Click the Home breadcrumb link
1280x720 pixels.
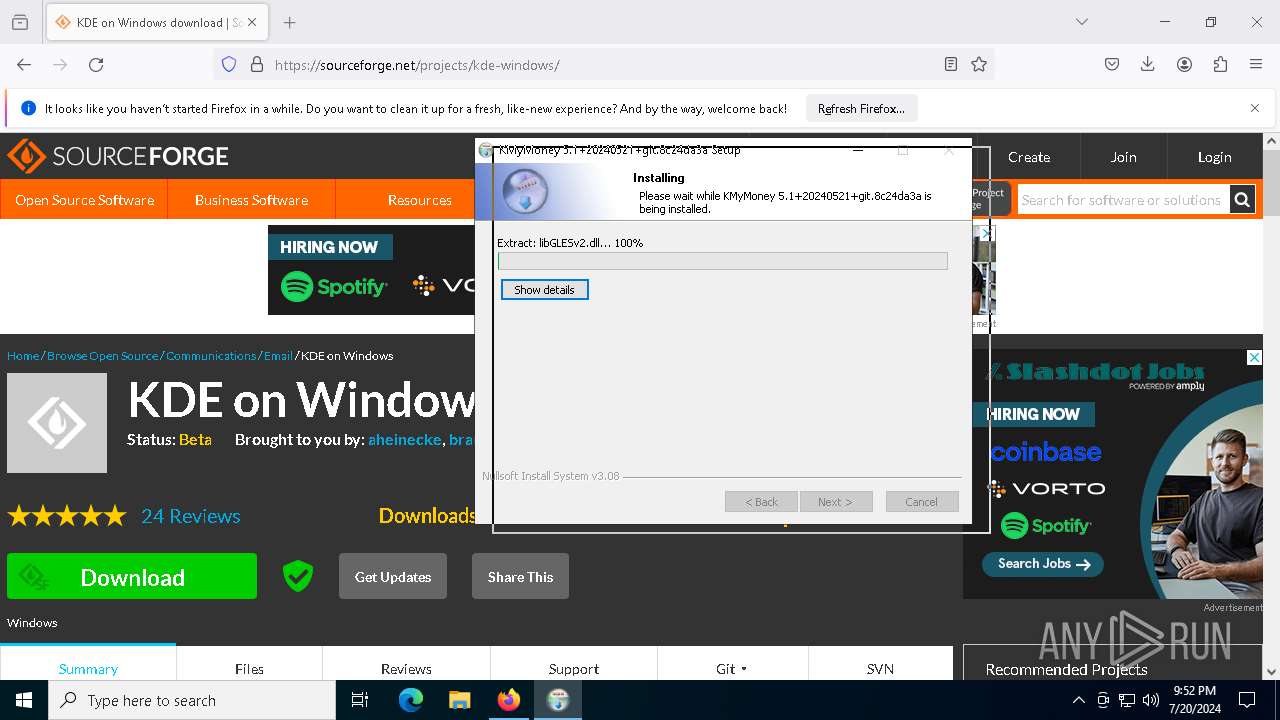tap(23, 356)
